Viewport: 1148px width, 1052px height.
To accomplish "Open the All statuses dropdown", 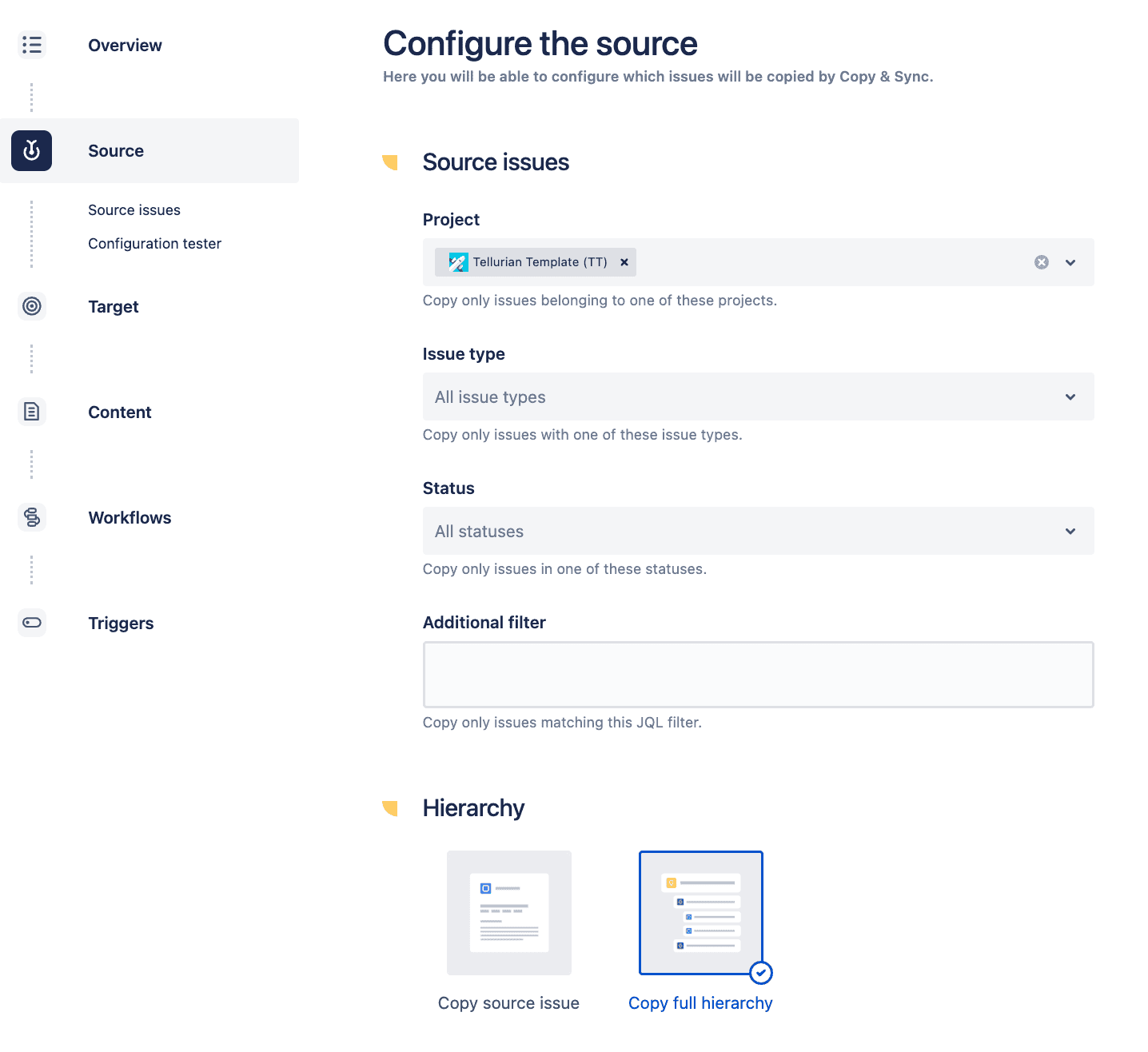I will pos(1070,531).
